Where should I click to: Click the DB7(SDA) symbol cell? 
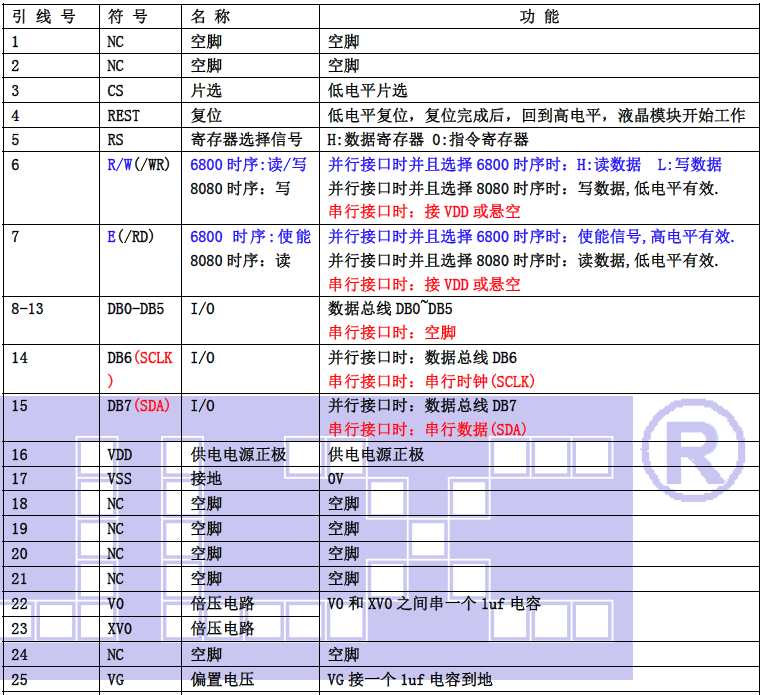[138, 406]
